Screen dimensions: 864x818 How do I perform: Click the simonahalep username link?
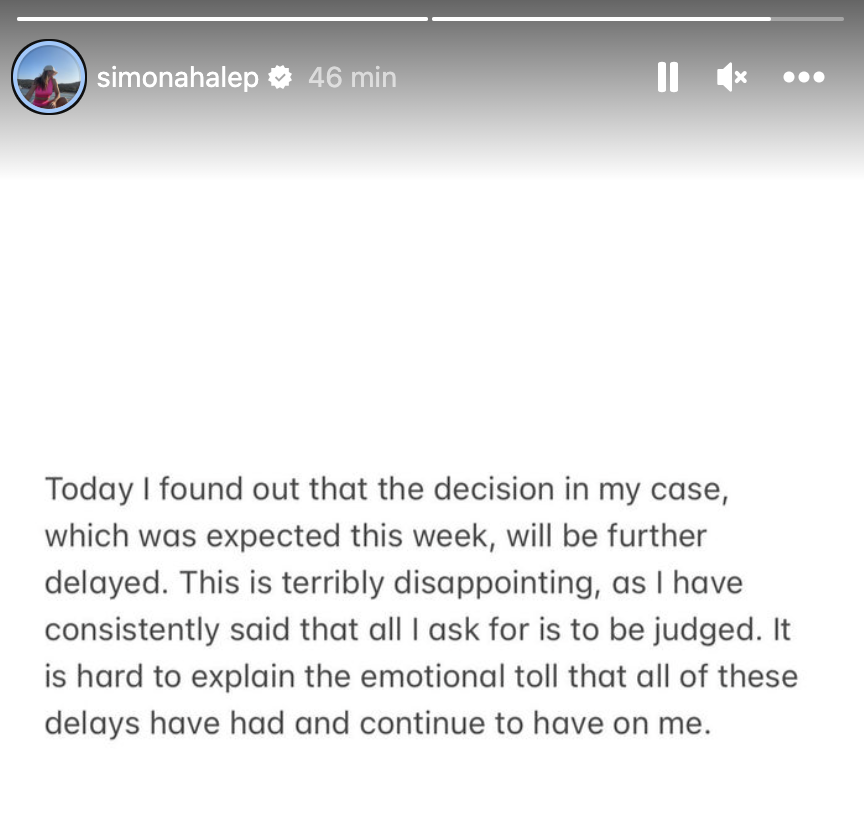click(x=177, y=77)
